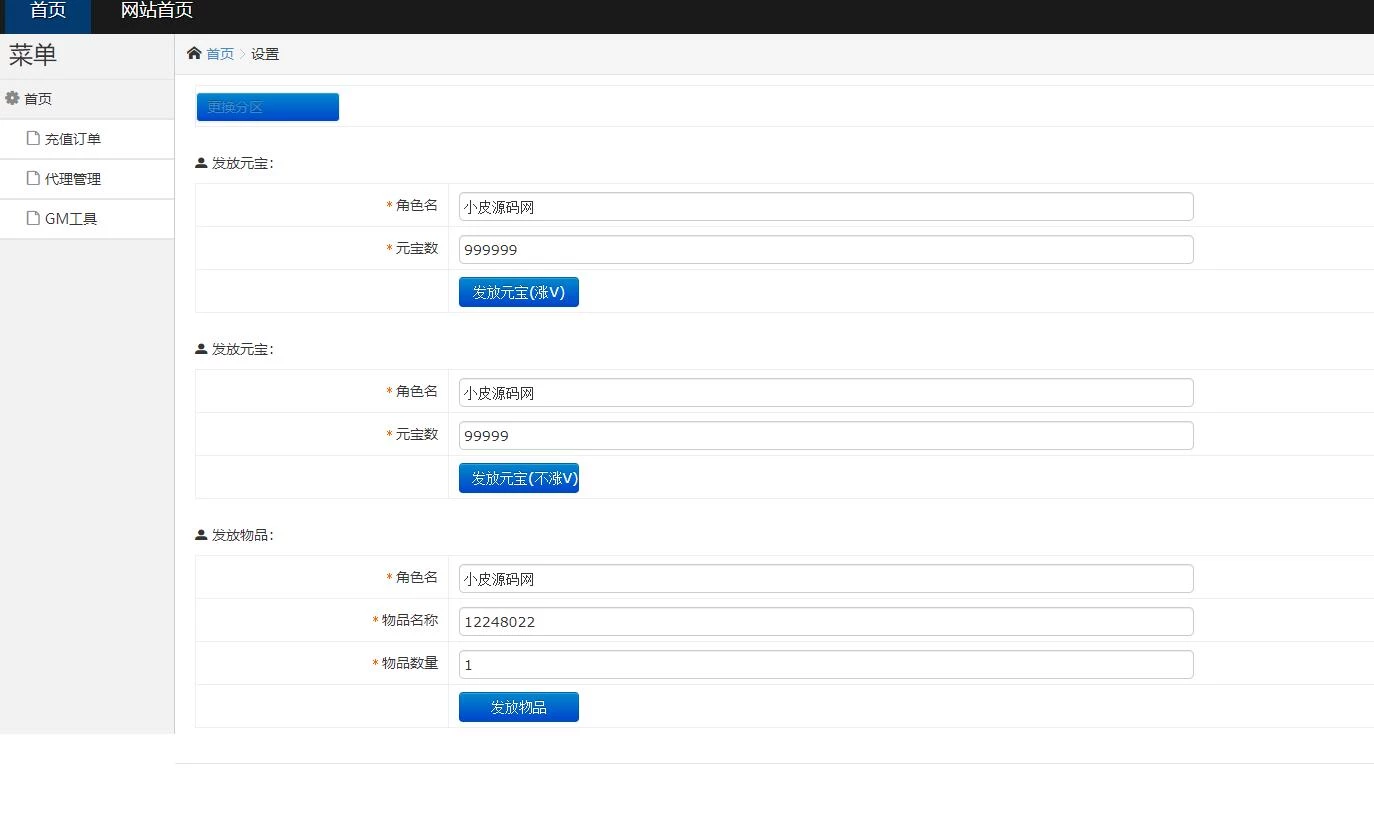Click the page icon next to 代理管理
The image size is (1374, 813).
tap(33, 178)
